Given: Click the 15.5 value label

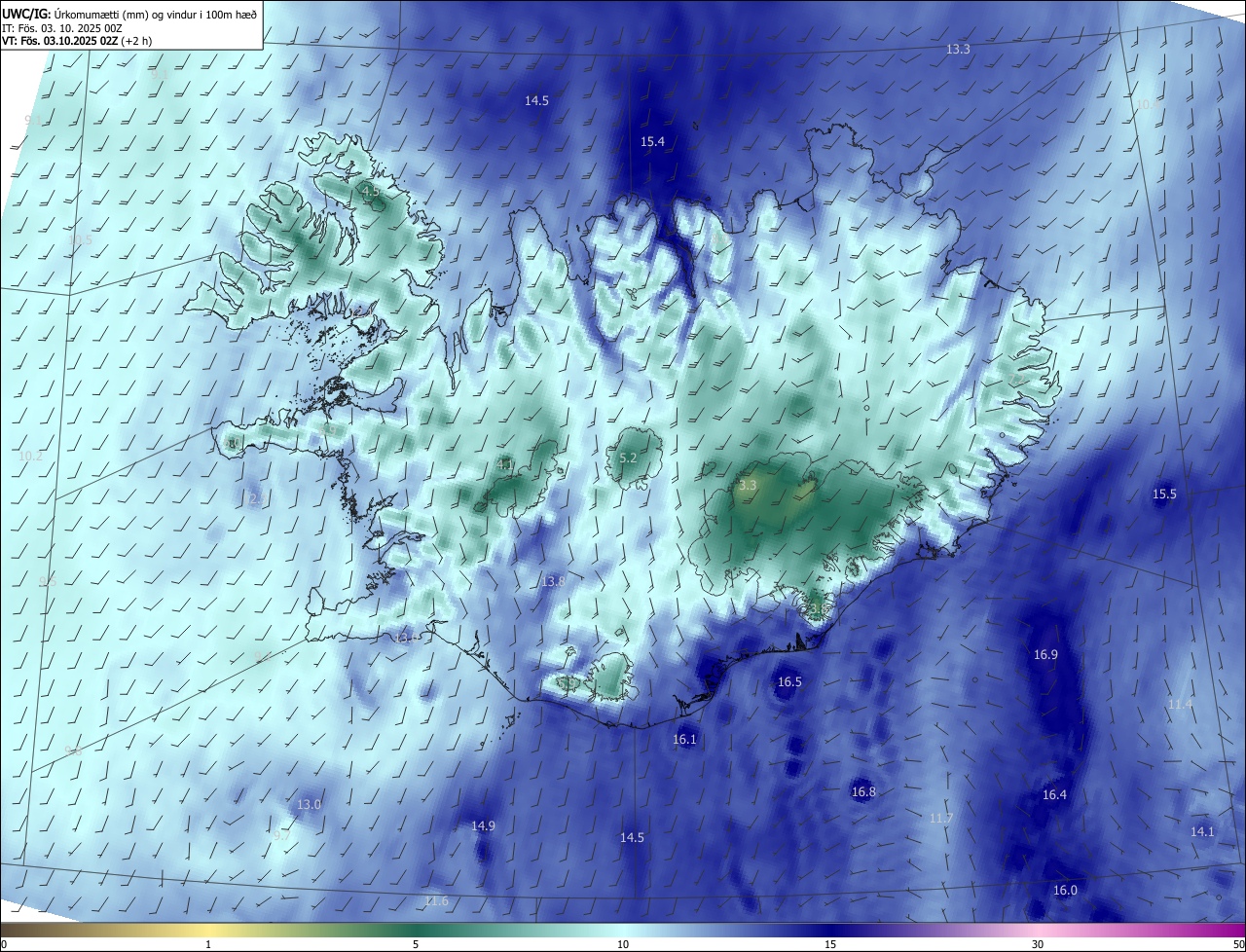Looking at the screenshot, I should click(x=1164, y=494).
